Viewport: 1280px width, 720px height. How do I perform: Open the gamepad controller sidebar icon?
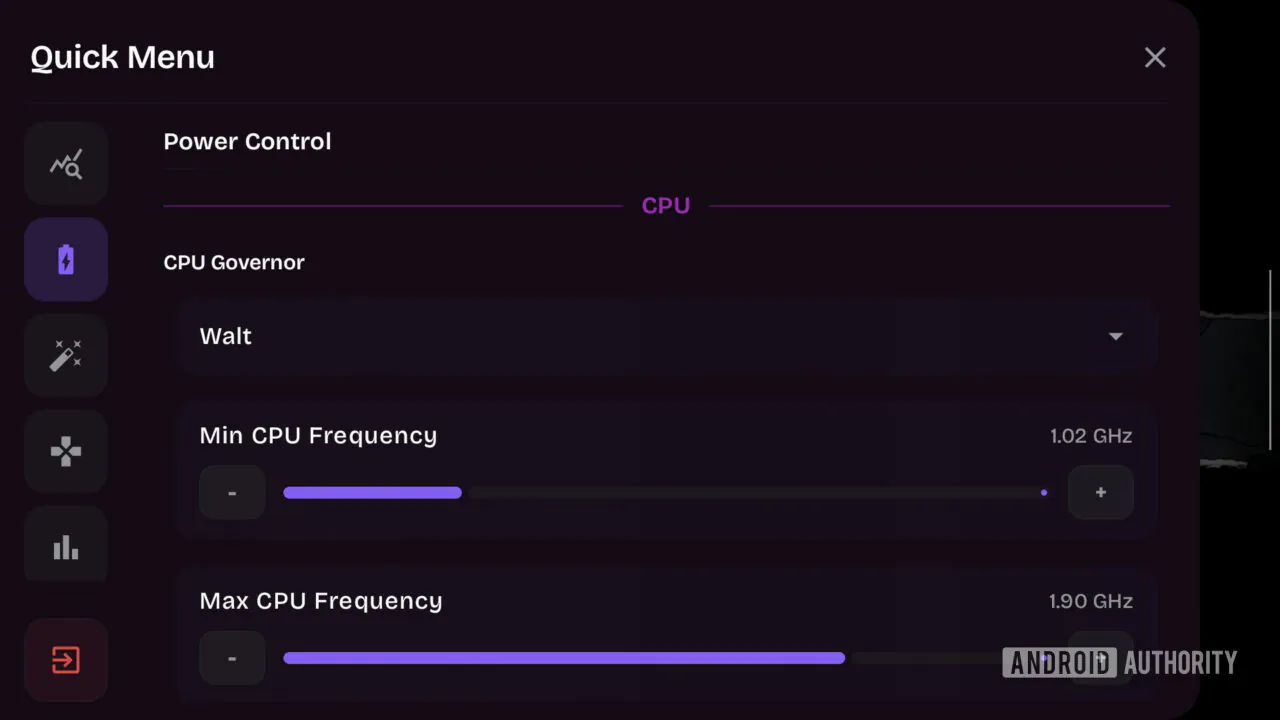pos(66,452)
